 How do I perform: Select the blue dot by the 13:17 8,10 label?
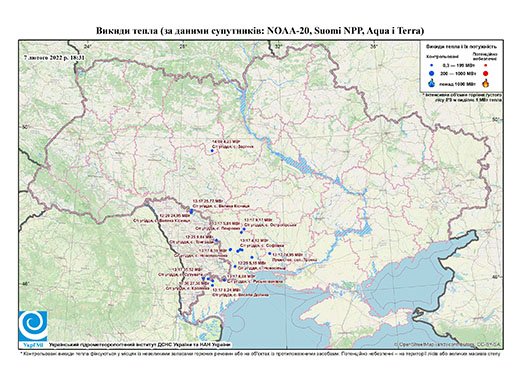[230, 249]
